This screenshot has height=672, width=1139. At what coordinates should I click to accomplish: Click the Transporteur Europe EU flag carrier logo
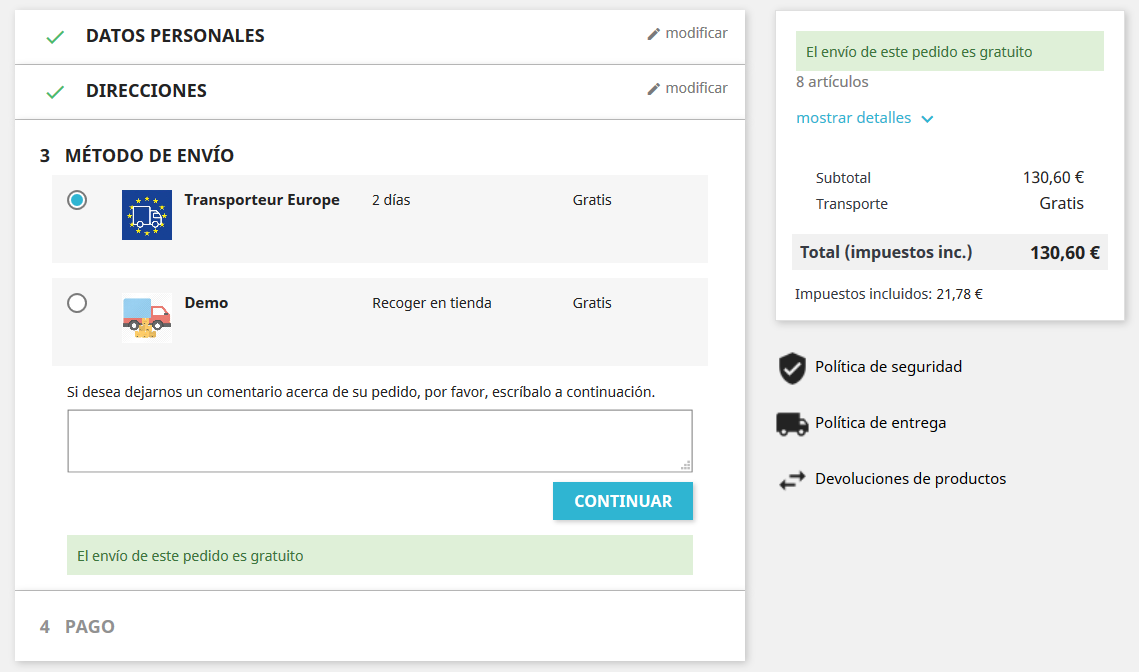point(146,214)
